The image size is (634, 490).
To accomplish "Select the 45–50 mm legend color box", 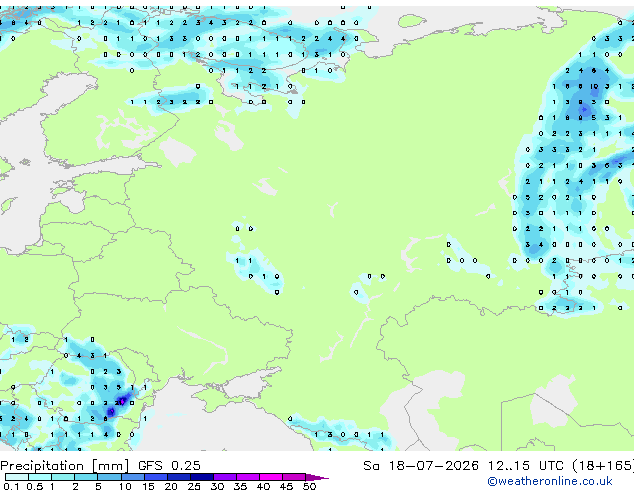I will [294, 477].
